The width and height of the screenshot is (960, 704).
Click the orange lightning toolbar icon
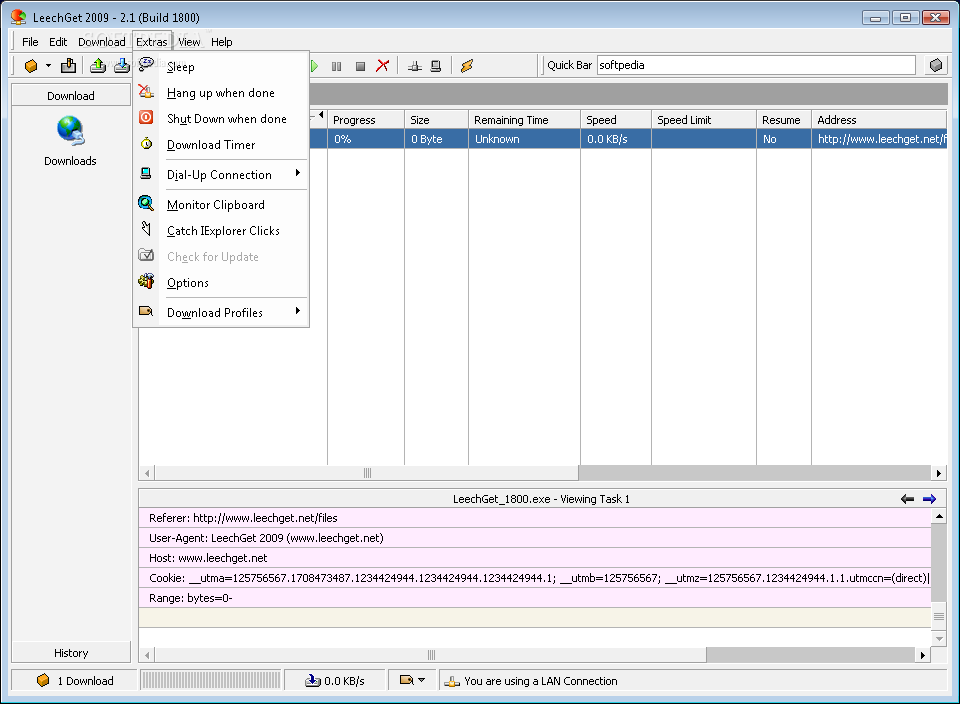(x=467, y=66)
